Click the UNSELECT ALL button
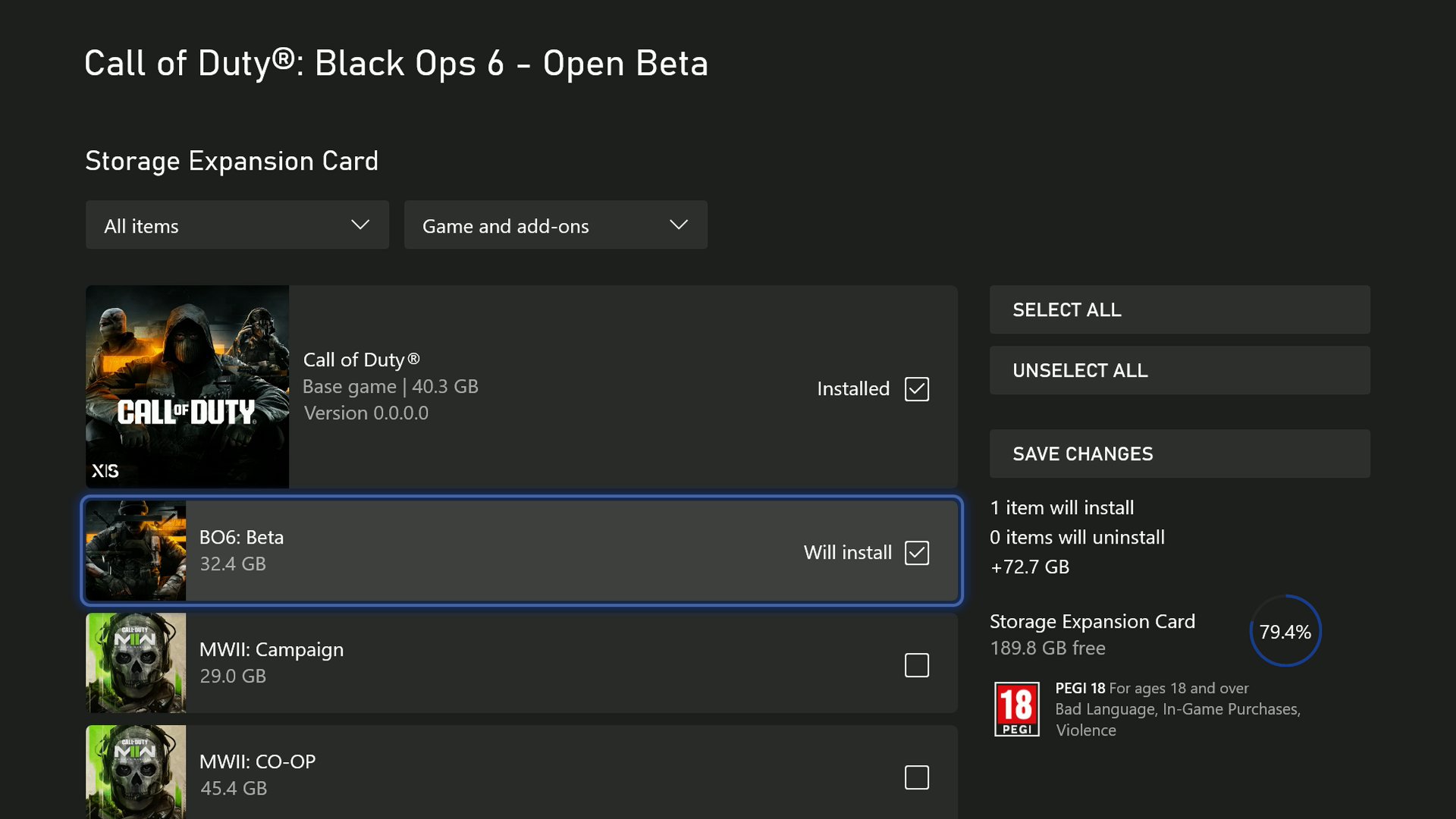Image resolution: width=1456 pixels, height=819 pixels. coord(1178,370)
